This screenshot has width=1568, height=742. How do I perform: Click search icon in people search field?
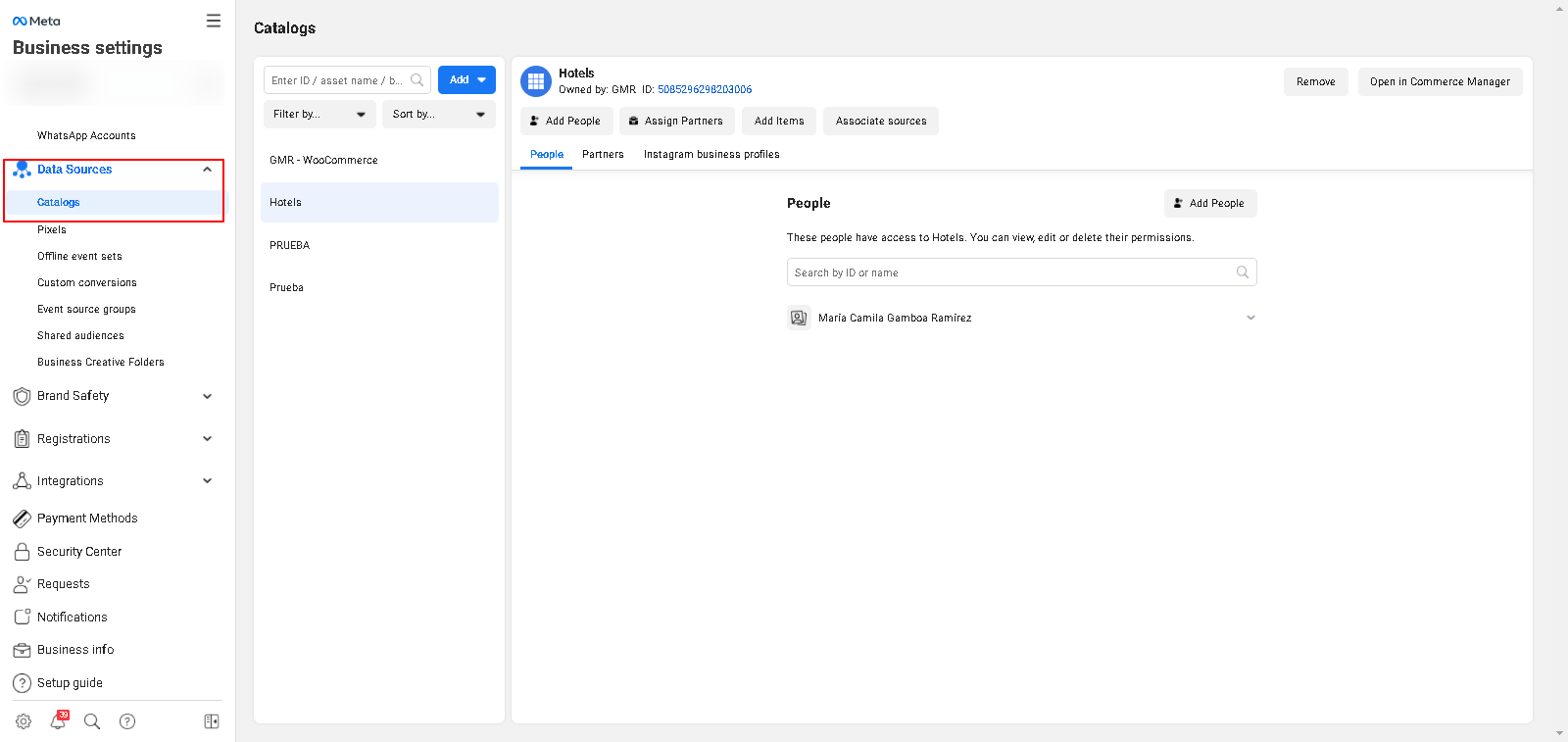[1243, 272]
